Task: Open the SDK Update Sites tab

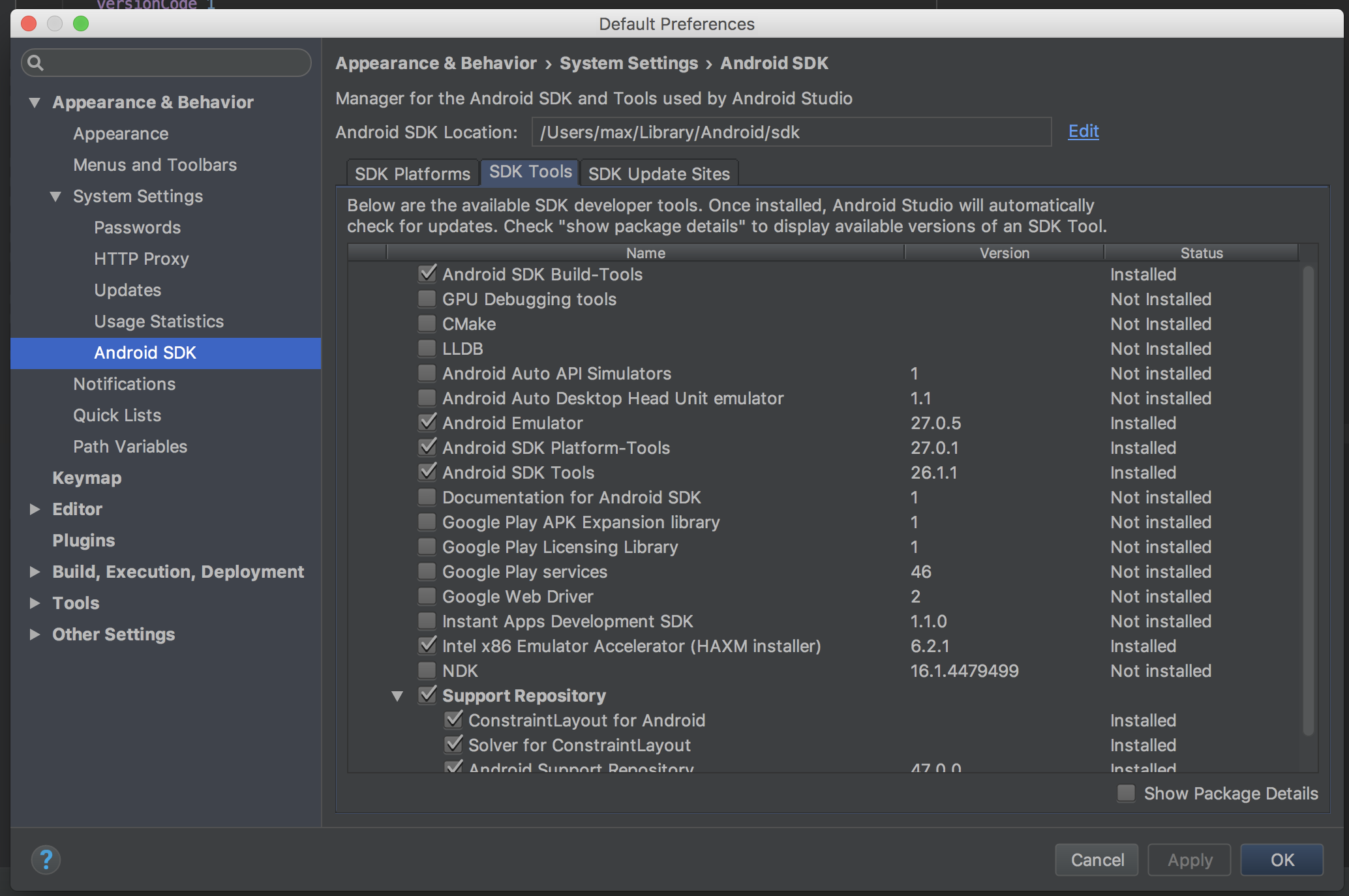Action: click(x=658, y=173)
